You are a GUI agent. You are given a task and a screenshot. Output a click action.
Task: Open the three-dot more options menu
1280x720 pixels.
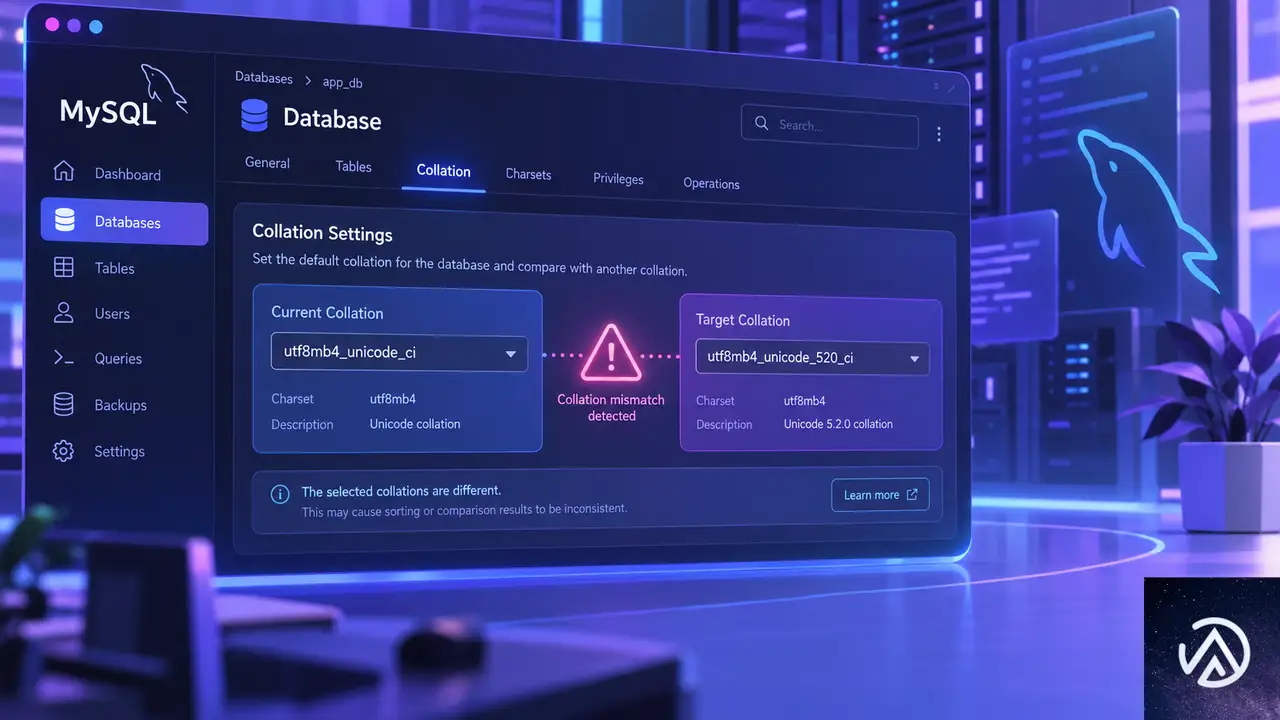pyautogui.click(x=938, y=134)
